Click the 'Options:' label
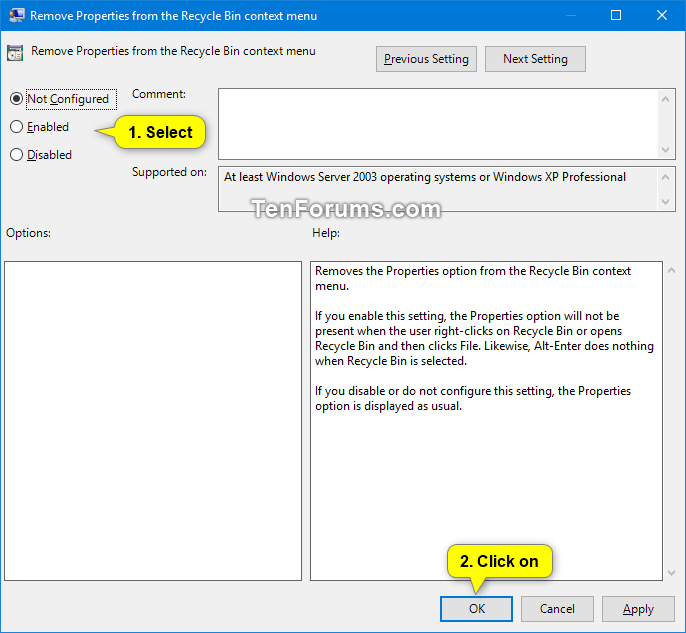686x633 pixels. (28, 233)
